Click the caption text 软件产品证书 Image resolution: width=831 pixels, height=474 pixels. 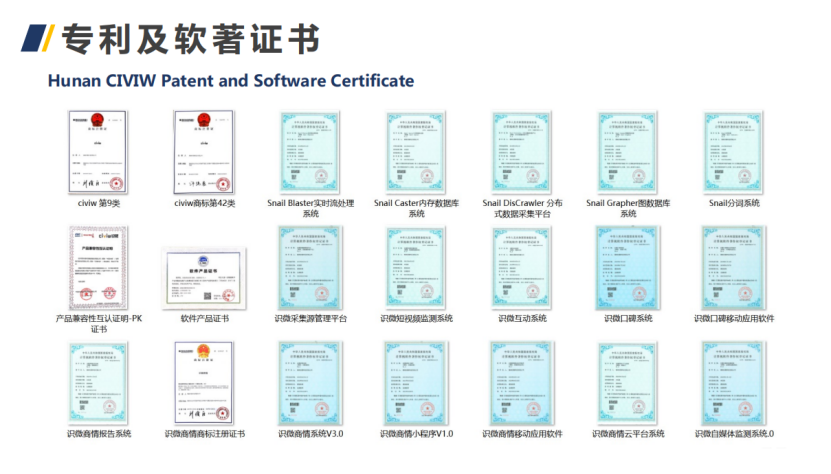point(205,318)
